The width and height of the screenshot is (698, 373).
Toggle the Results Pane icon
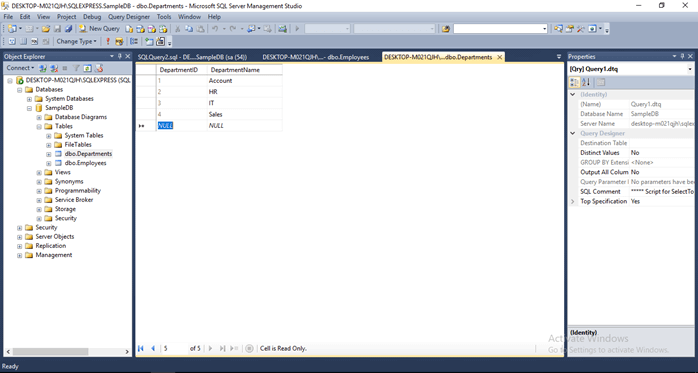tap(46, 41)
